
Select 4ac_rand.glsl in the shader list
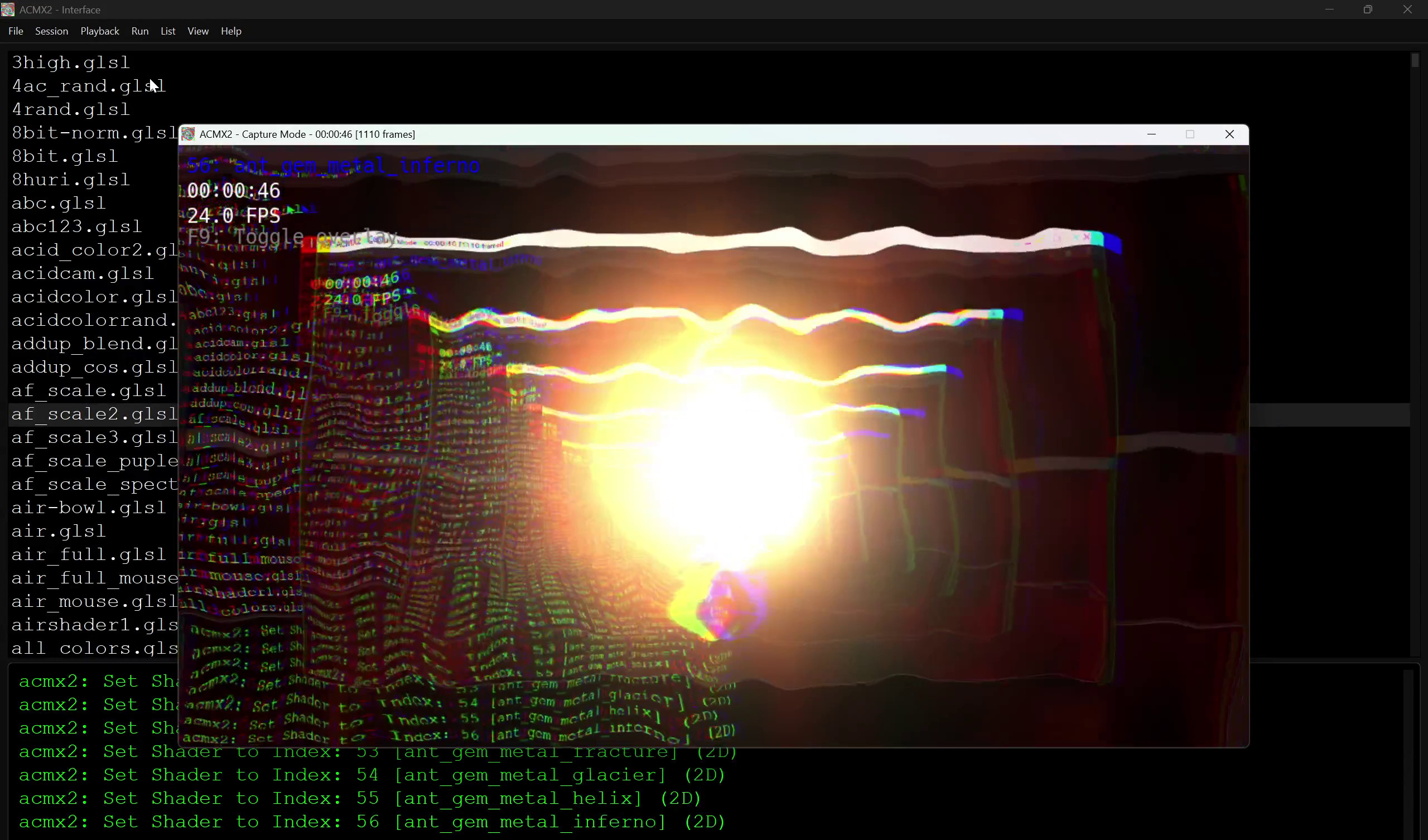pos(88,86)
